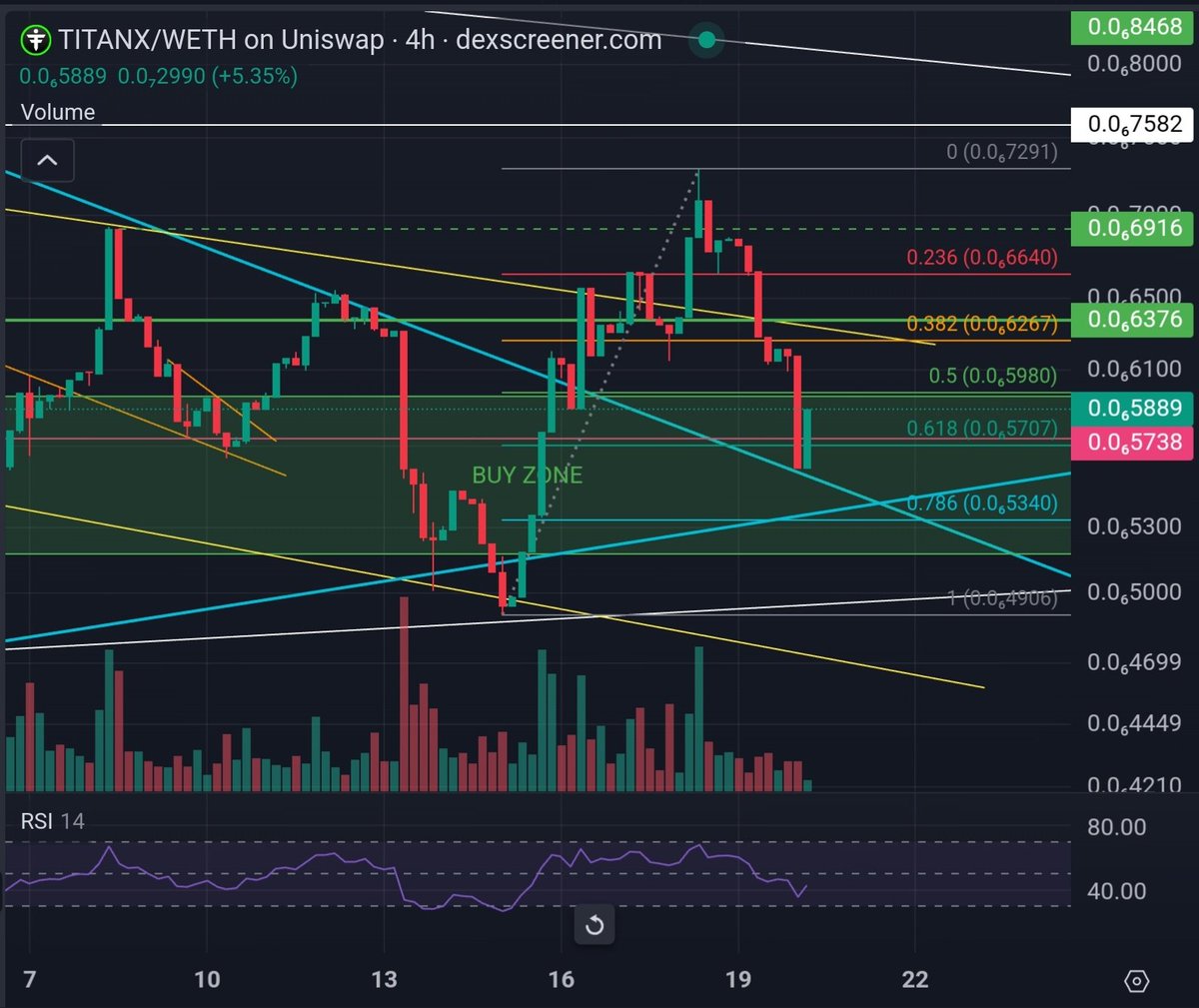The height and width of the screenshot is (1008, 1199).
Task: Select the RSI 14 indicator label
Action: click(x=53, y=821)
